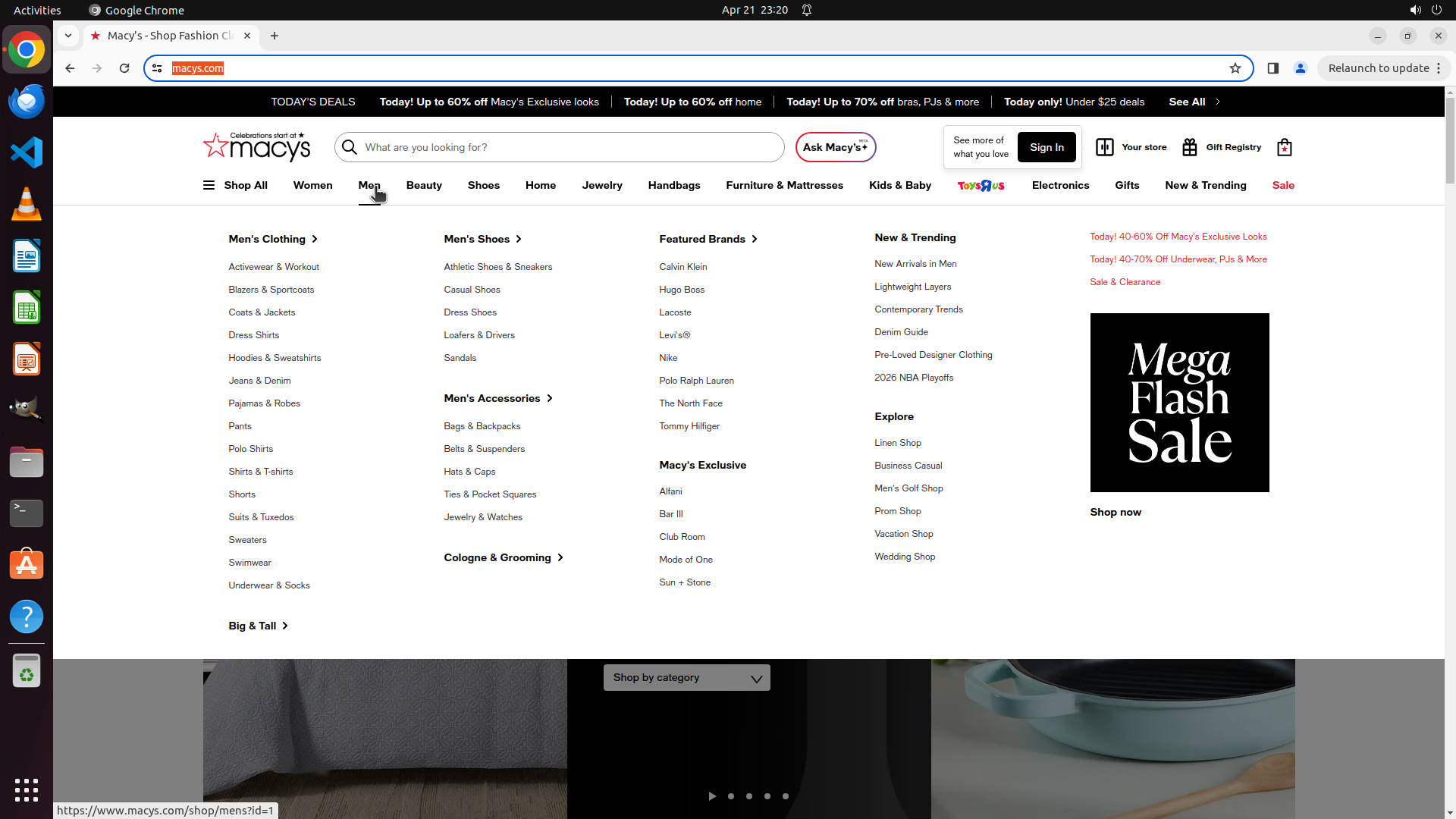Click the search magnifier icon
Viewport: 1456px width, 819px height.
tap(350, 147)
